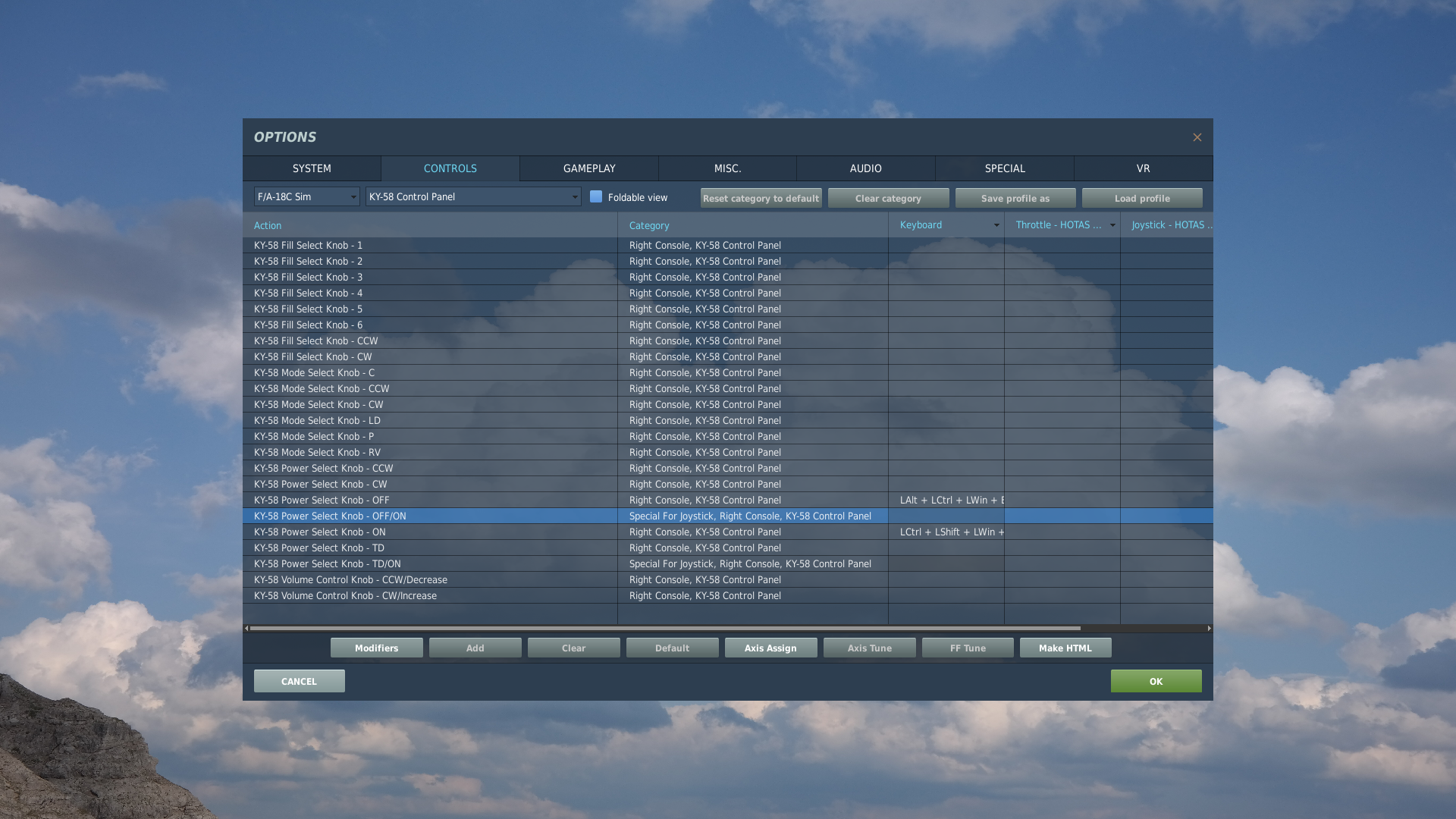This screenshot has width=1456, height=819.
Task: Open the Throttle - HOTAS column dropdown arrow
Action: [x=1112, y=225]
